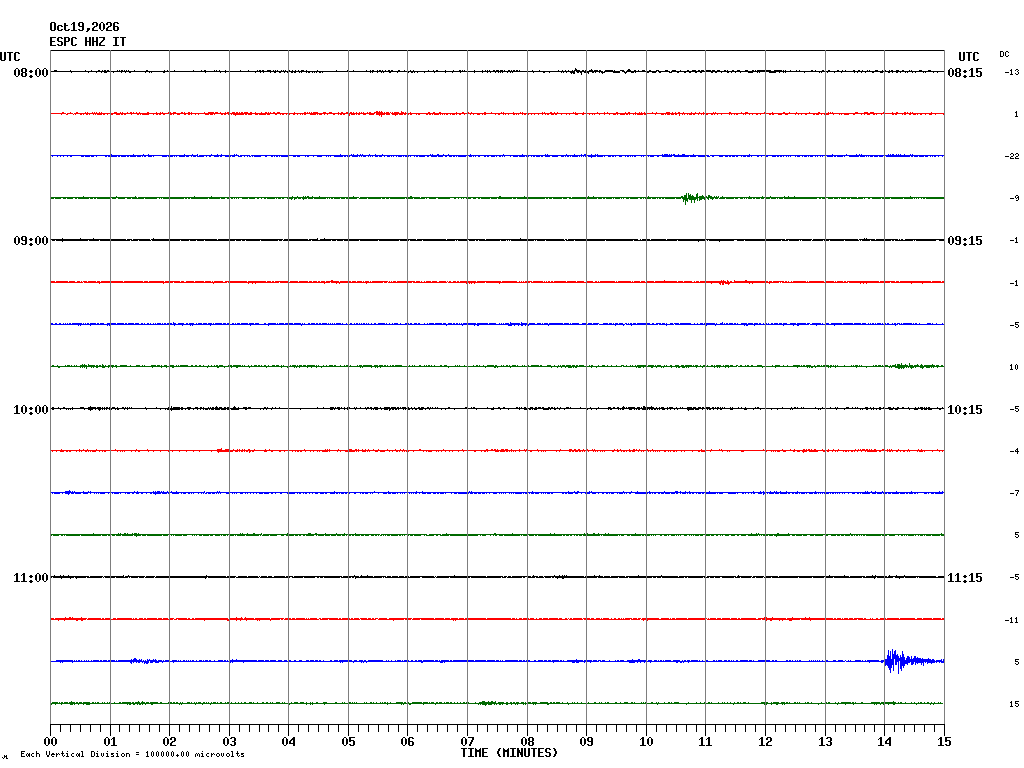Click the date label "Oct19,2026"
Image resolution: width=1024 pixels, height=768 pixels.
click(84, 27)
